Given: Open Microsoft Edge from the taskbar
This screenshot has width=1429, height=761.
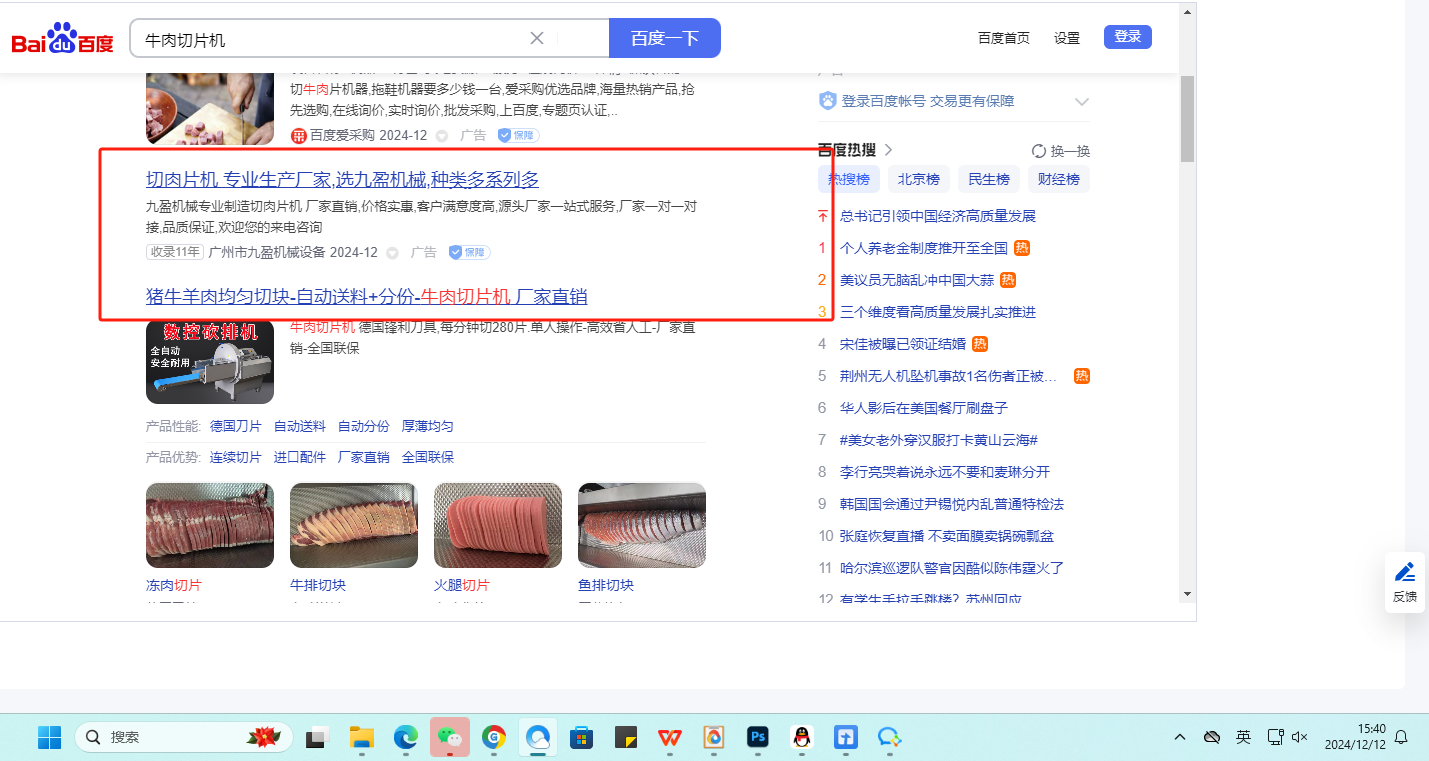Looking at the screenshot, I should coord(405,738).
